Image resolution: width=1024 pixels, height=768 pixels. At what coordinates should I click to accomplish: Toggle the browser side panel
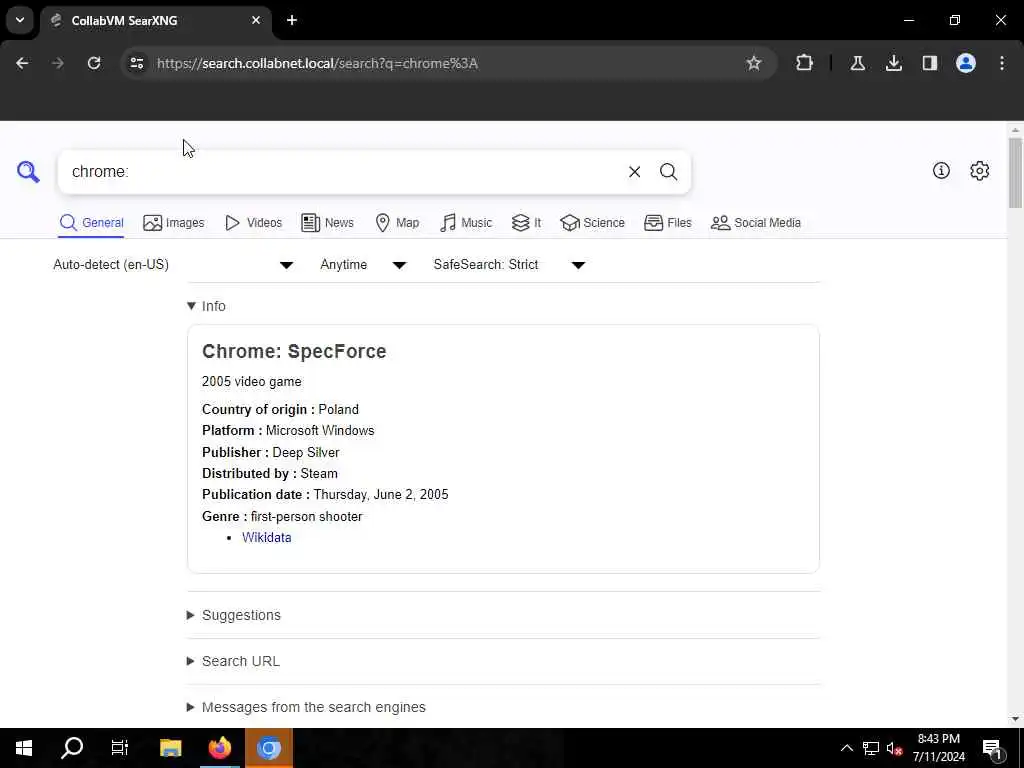pos(929,63)
